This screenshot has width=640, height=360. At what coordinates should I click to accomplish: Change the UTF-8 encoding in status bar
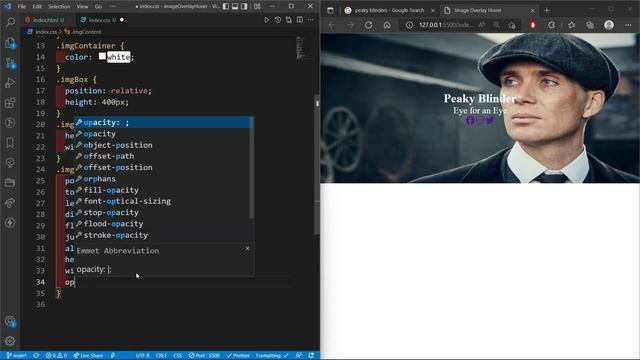(142, 356)
